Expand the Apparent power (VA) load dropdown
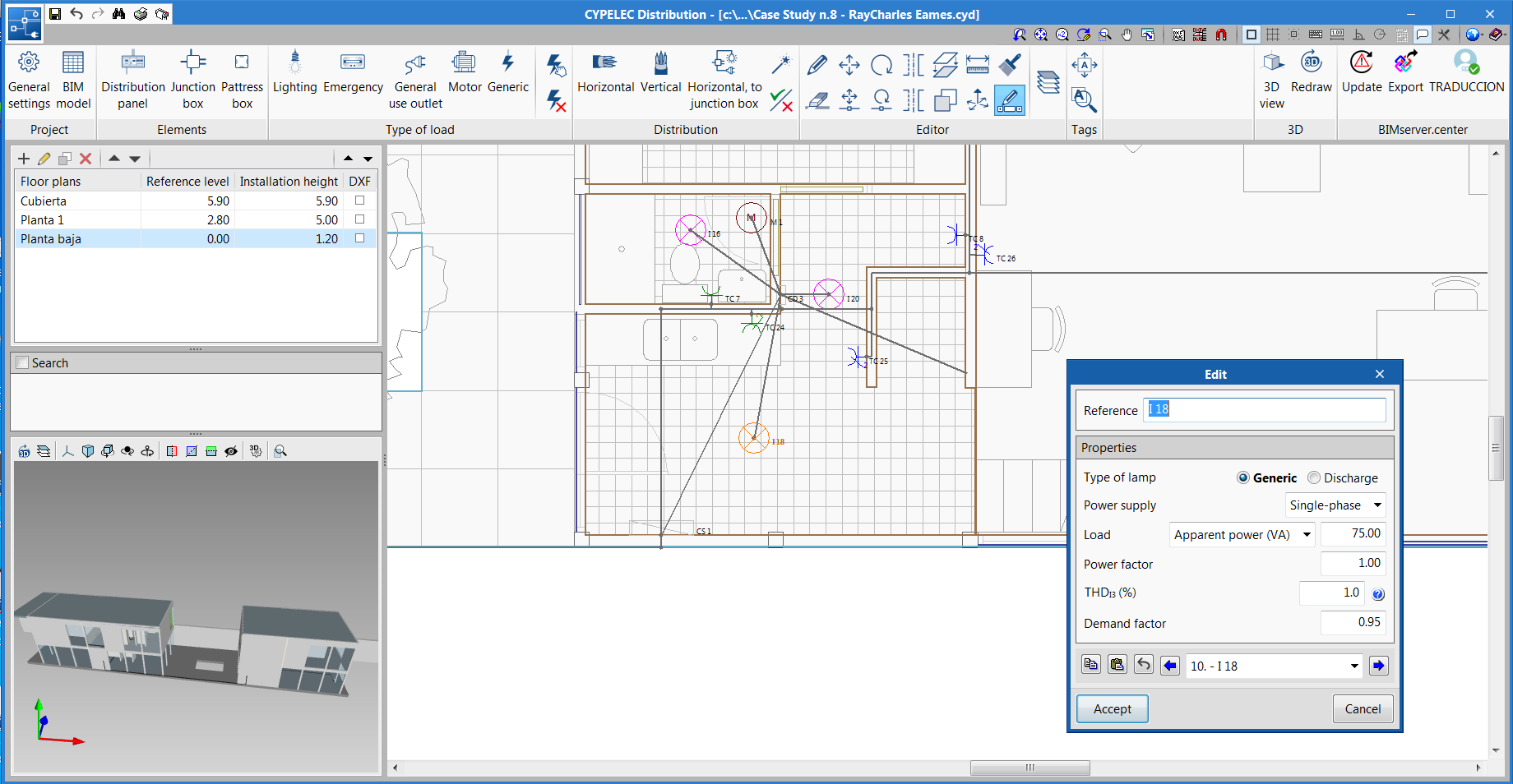1513x784 pixels. [1242, 535]
